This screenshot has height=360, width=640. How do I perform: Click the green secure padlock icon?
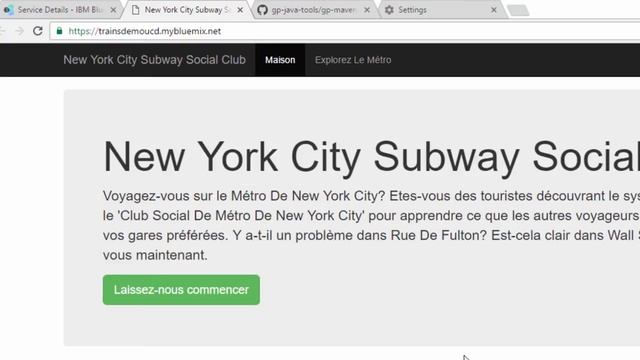pos(60,31)
